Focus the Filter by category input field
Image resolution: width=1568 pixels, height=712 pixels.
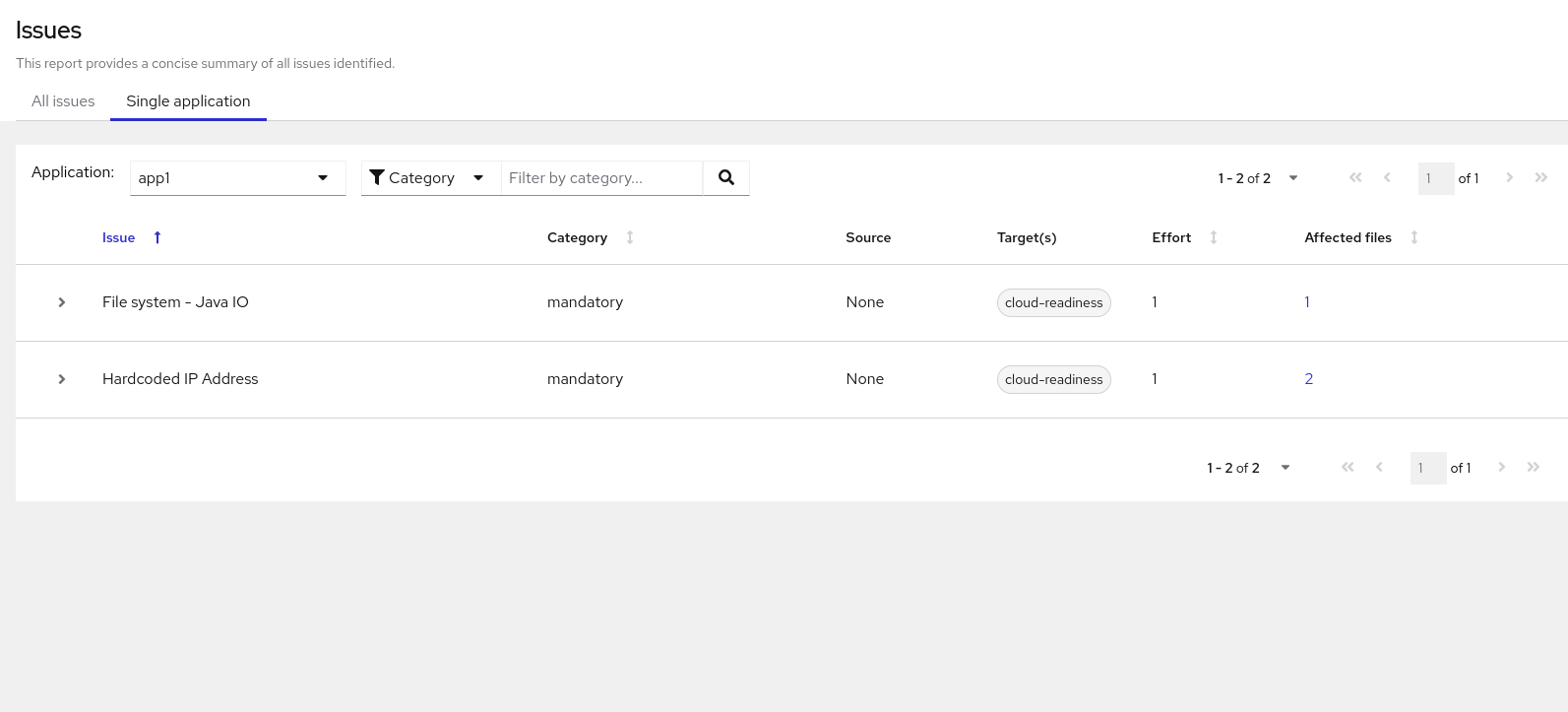[x=601, y=178]
